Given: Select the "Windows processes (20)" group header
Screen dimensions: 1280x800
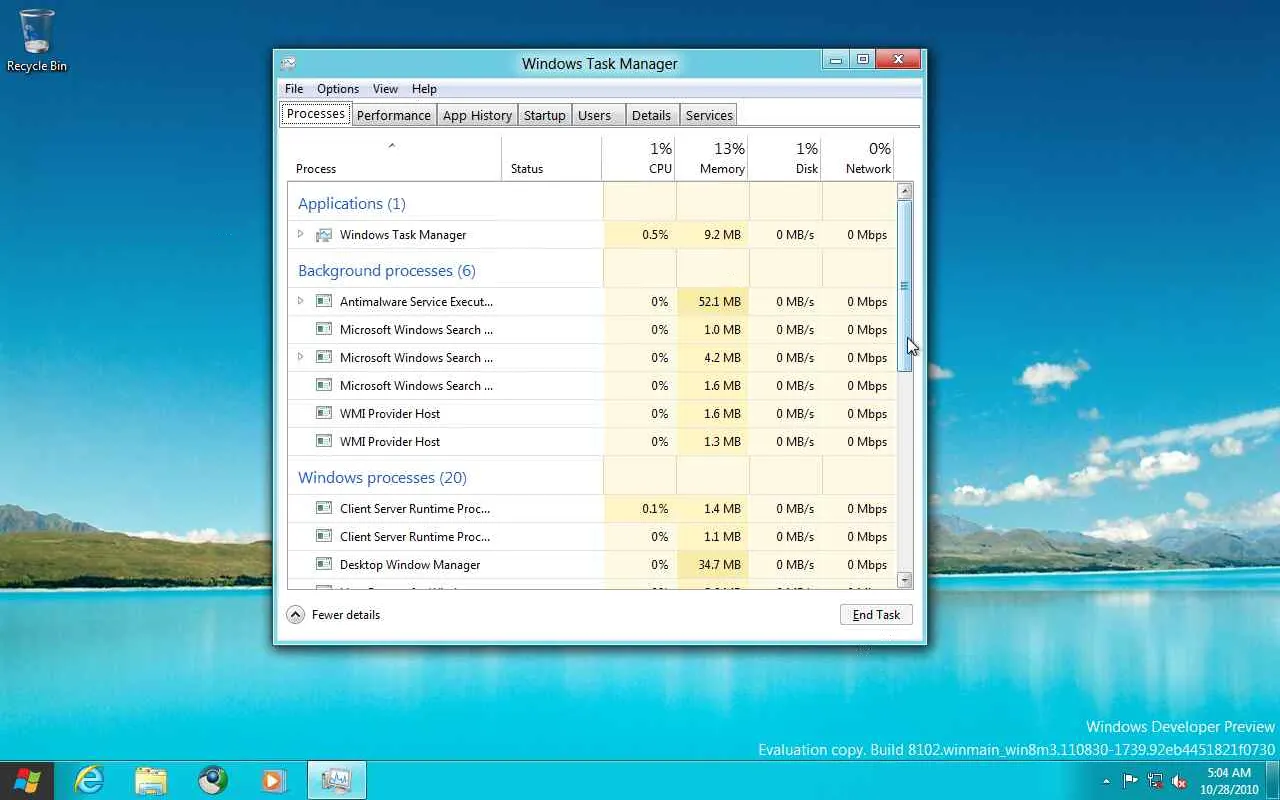Looking at the screenshot, I should (x=382, y=477).
